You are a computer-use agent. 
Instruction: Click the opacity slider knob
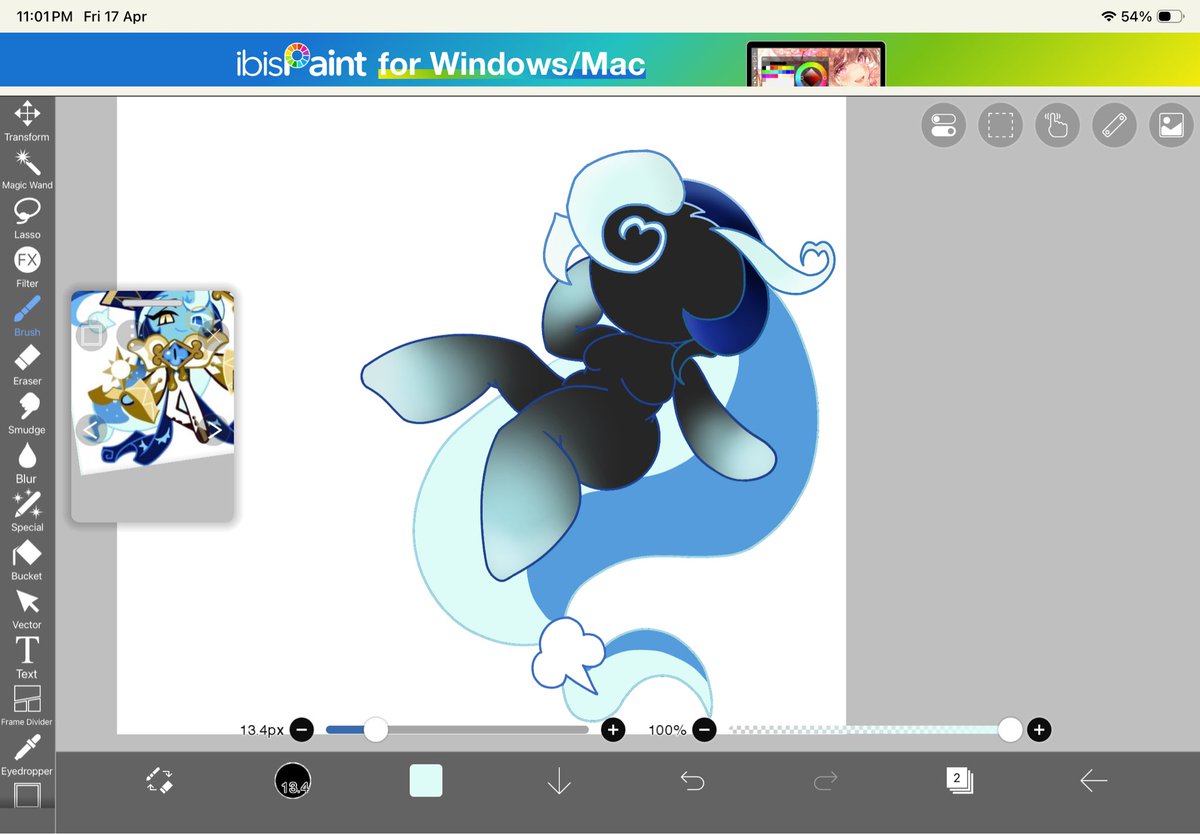(x=1010, y=730)
